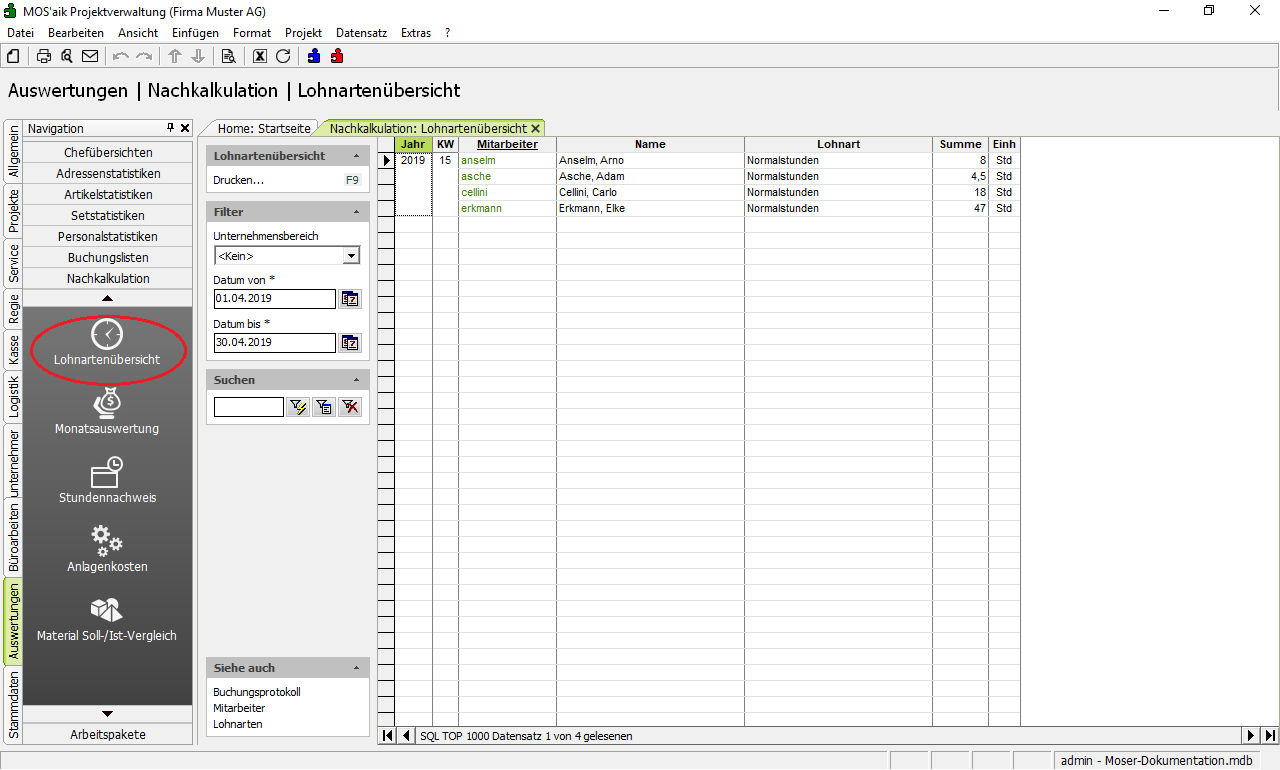Clear the search filter with red X

click(x=350, y=407)
